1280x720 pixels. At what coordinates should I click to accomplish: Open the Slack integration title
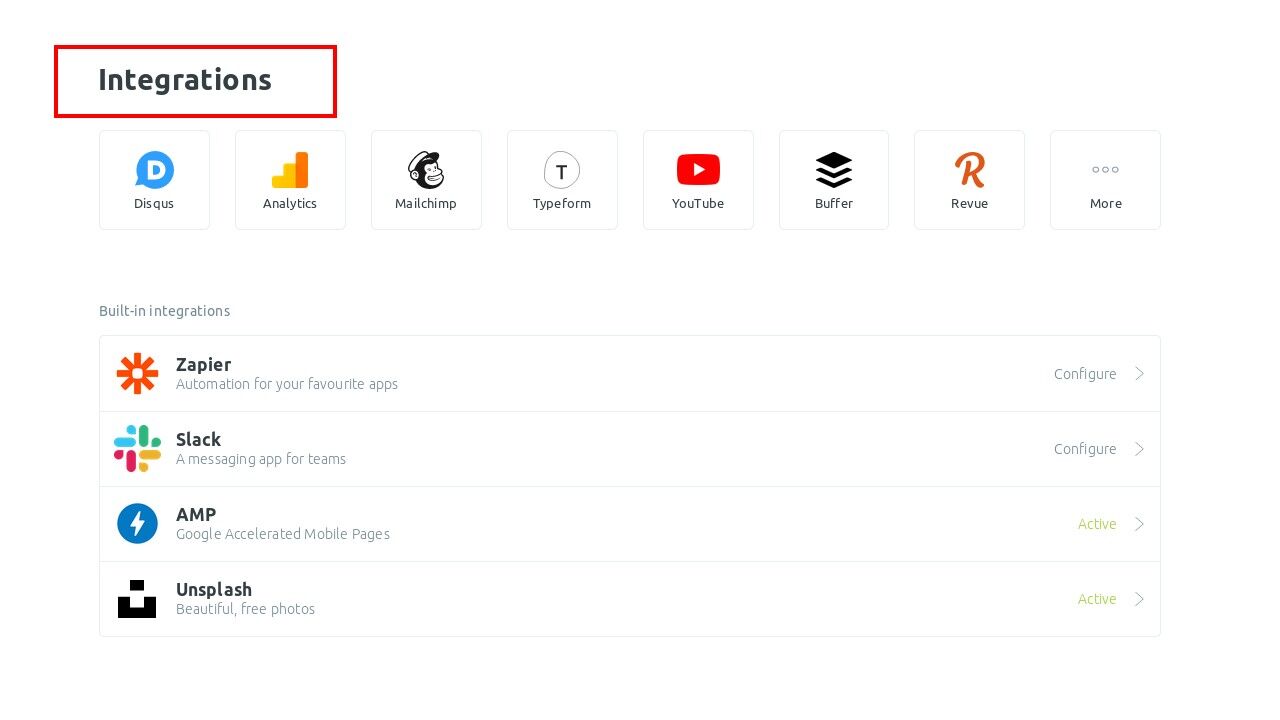198,440
